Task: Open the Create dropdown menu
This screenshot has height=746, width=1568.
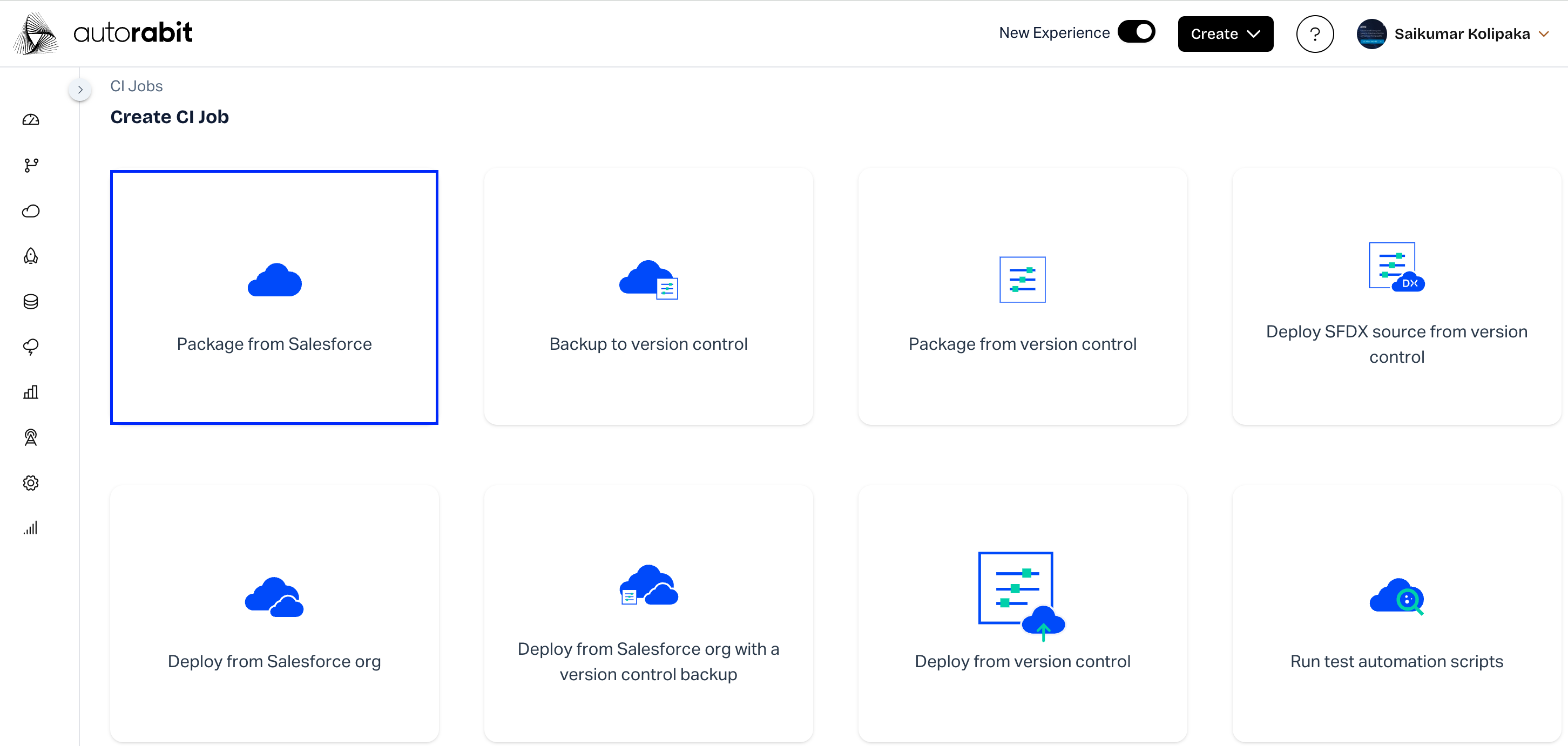Action: (x=1225, y=34)
